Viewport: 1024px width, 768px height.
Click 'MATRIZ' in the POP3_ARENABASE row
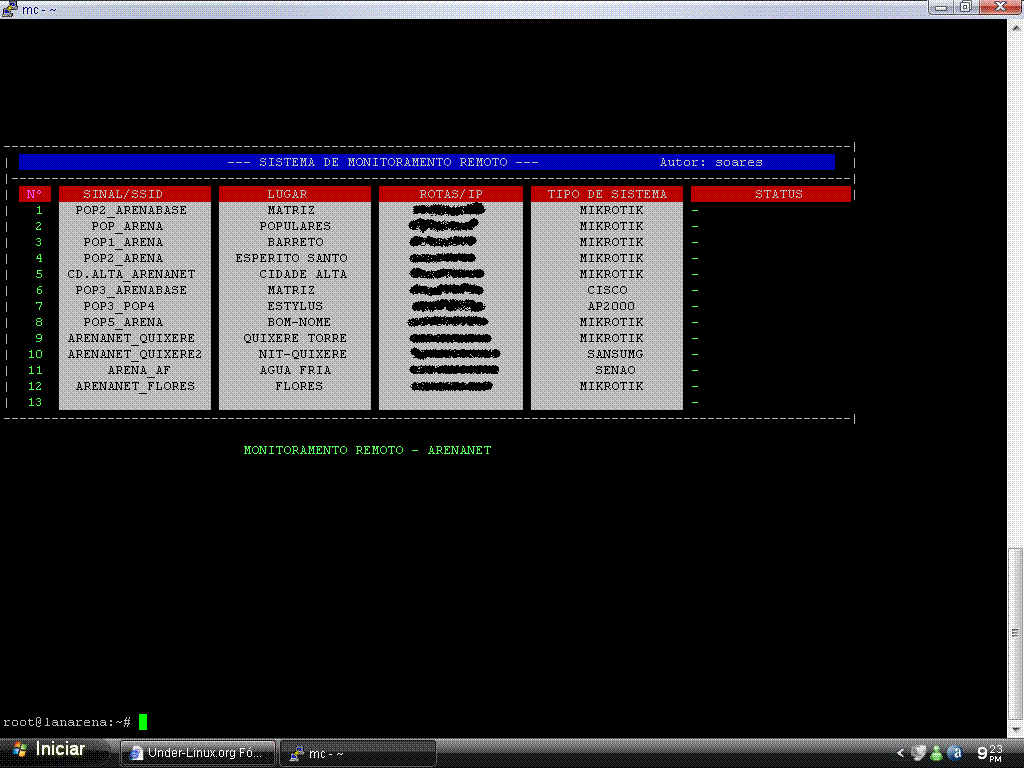291,290
